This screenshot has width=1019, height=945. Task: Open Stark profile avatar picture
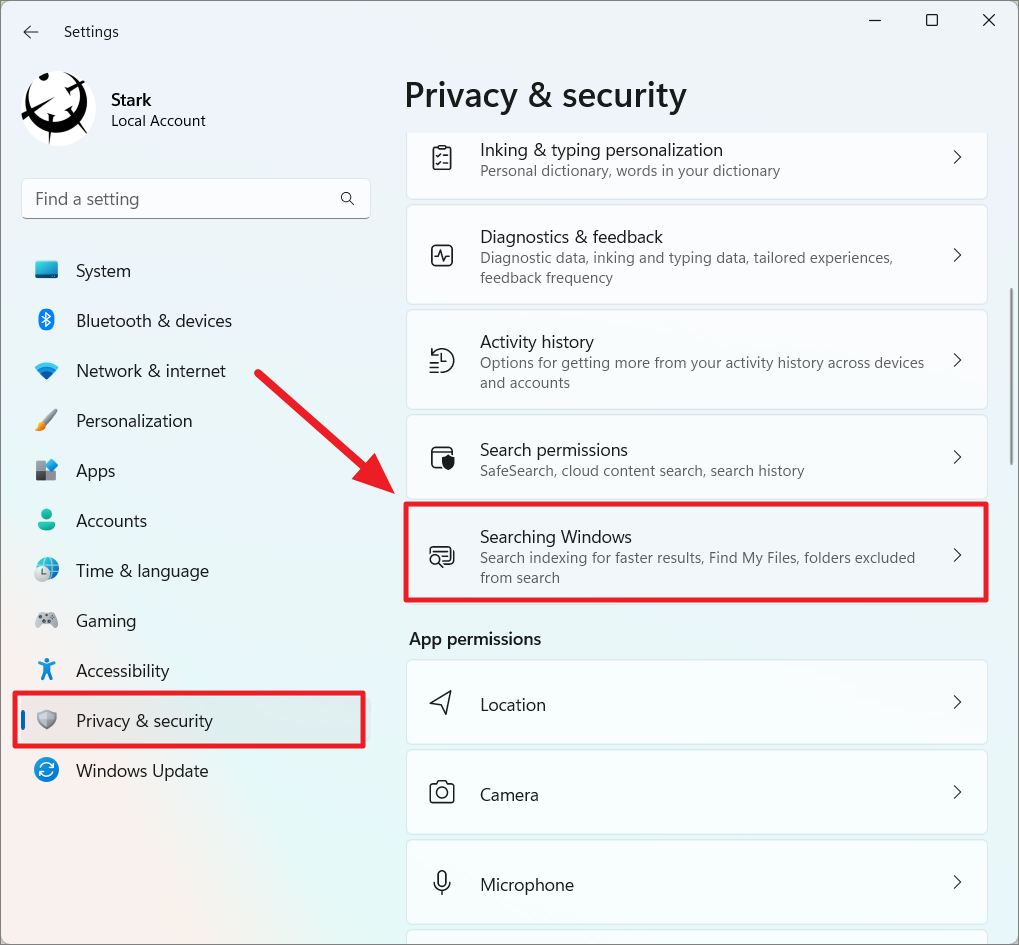coord(58,108)
